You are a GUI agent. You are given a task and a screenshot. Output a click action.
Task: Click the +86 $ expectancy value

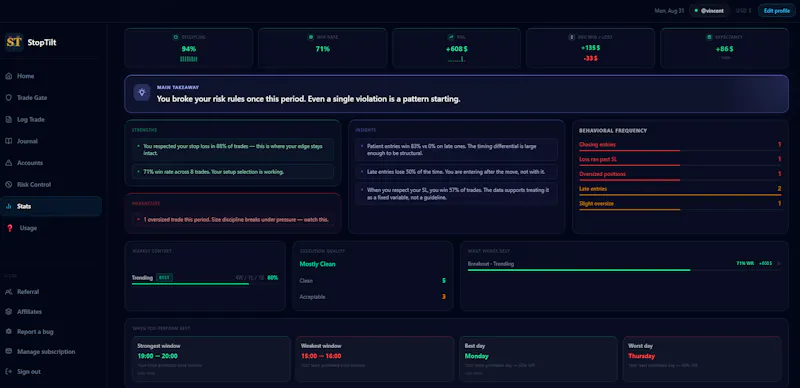coord(724,49)
